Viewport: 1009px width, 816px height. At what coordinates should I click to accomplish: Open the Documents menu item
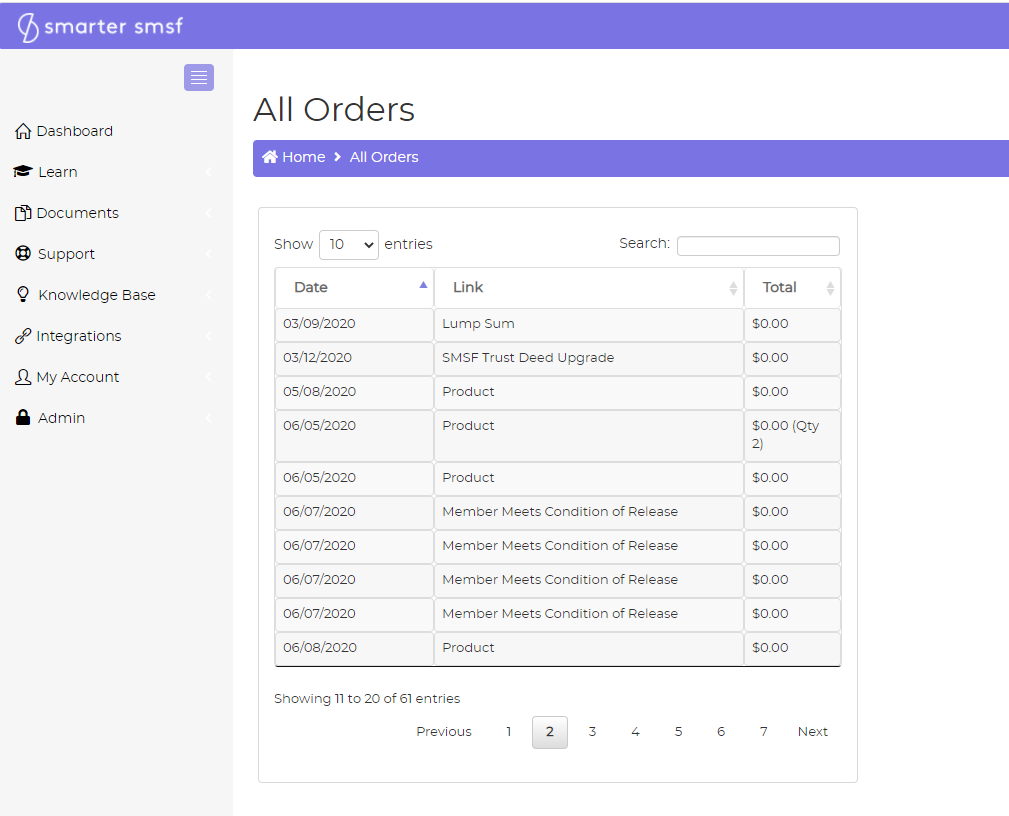point(78,213)
